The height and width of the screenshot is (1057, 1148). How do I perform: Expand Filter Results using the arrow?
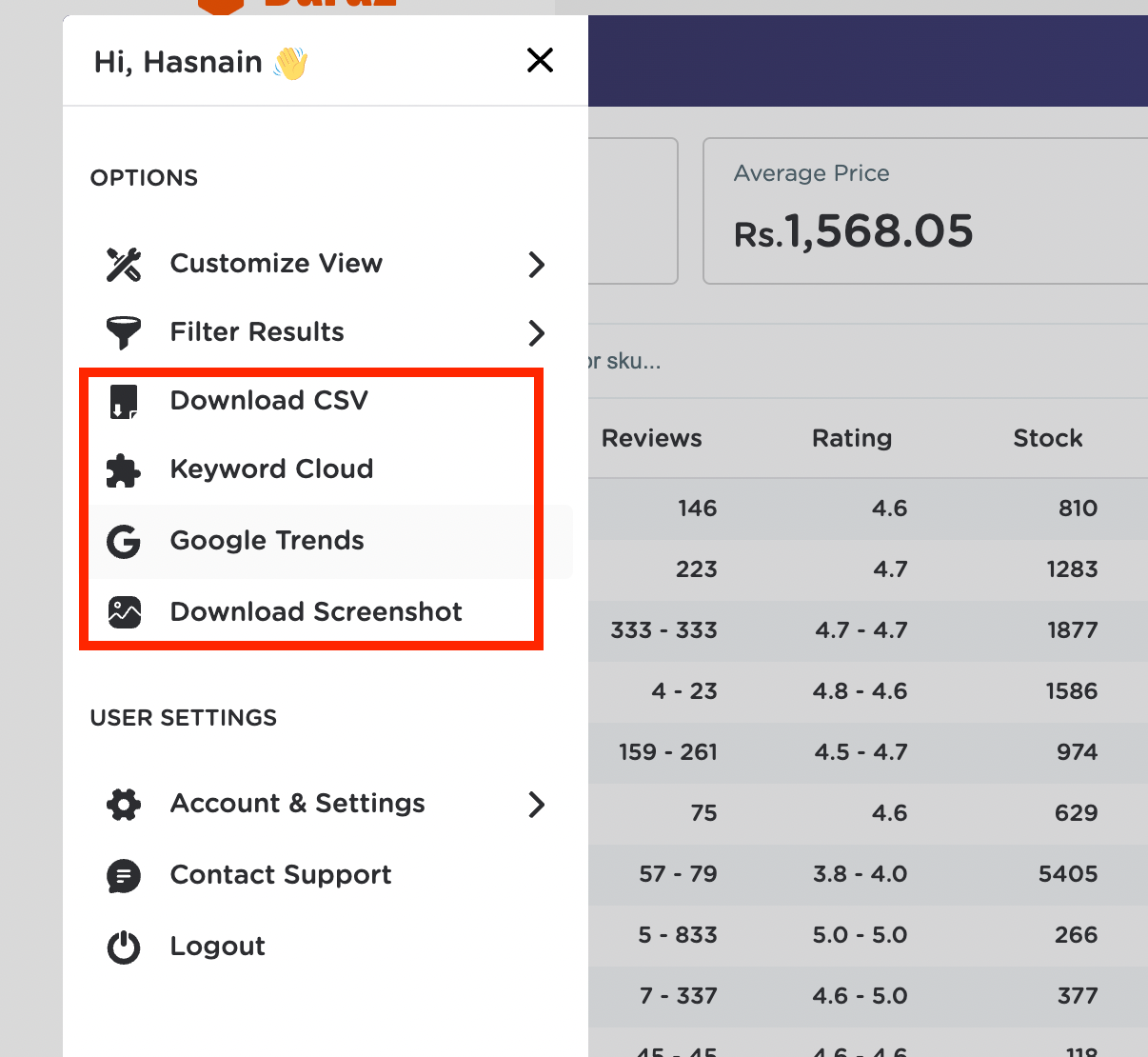tap(537, 333)
